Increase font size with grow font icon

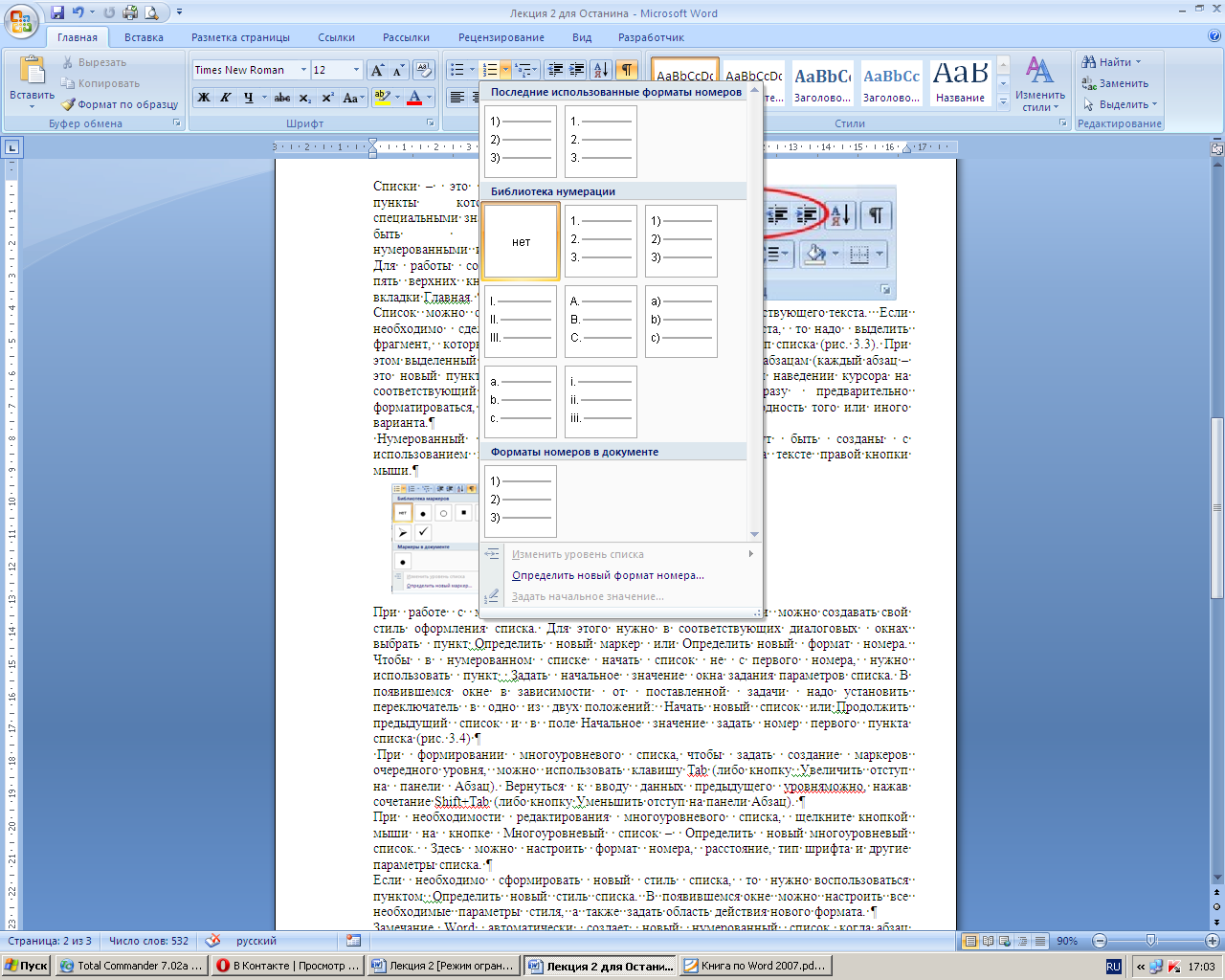pos(377,70)
